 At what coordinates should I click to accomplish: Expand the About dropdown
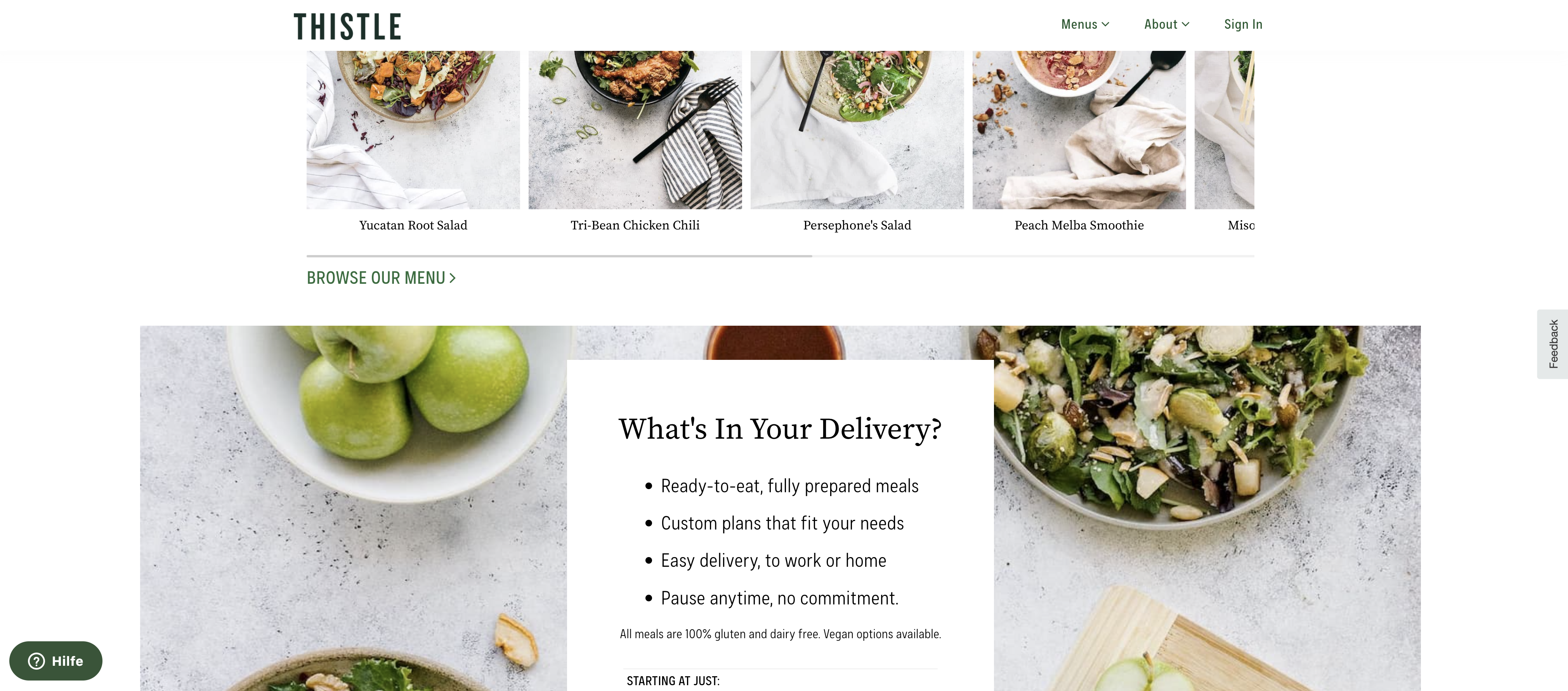coord(1166,24)
